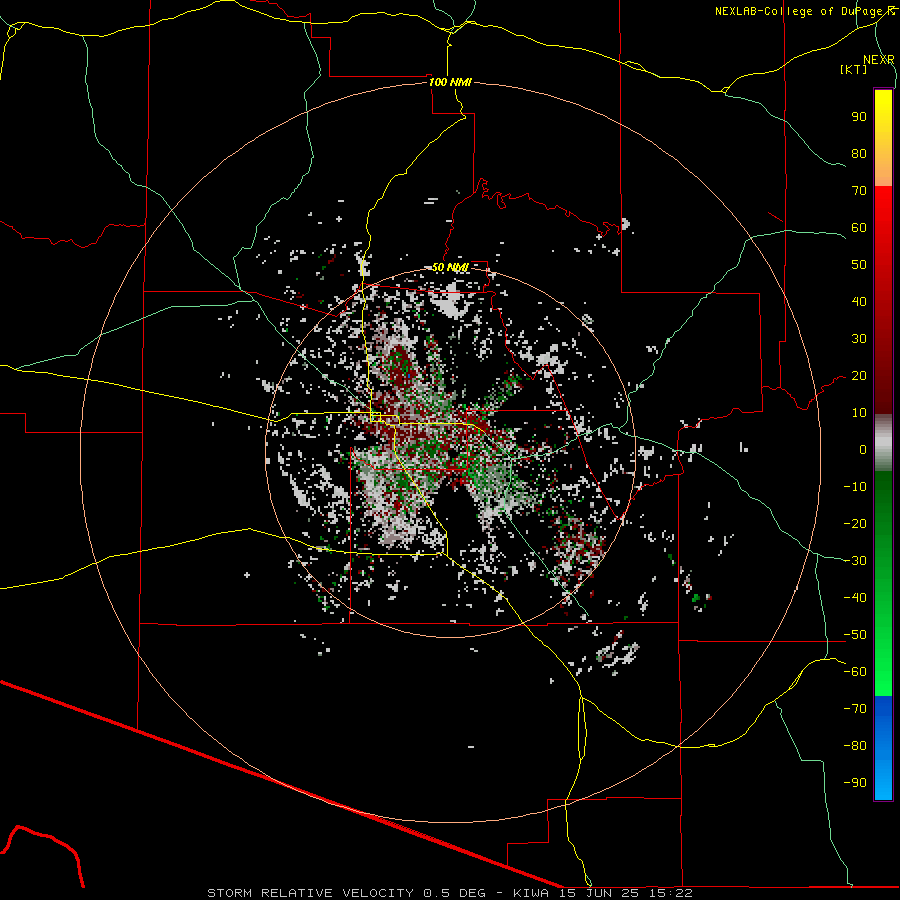Click the blue bottom segment of color bar

pos(883,748)
